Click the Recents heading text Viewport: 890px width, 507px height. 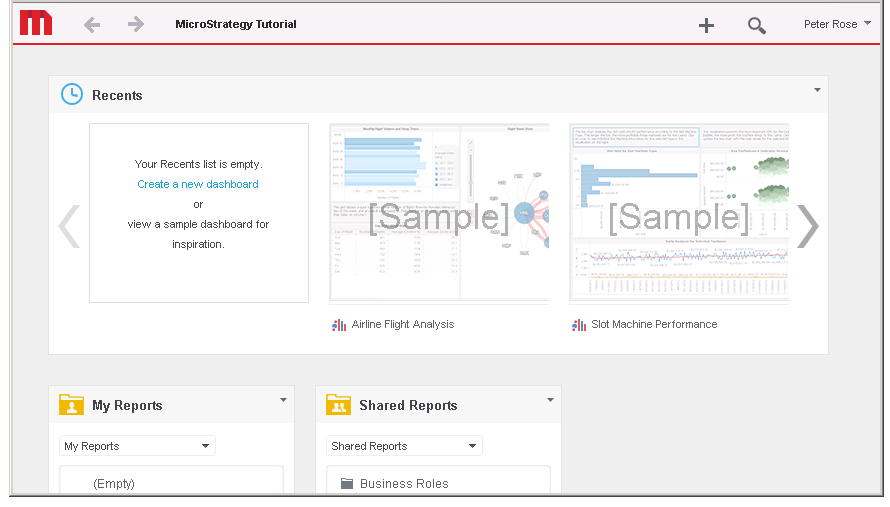click(117, 95)
